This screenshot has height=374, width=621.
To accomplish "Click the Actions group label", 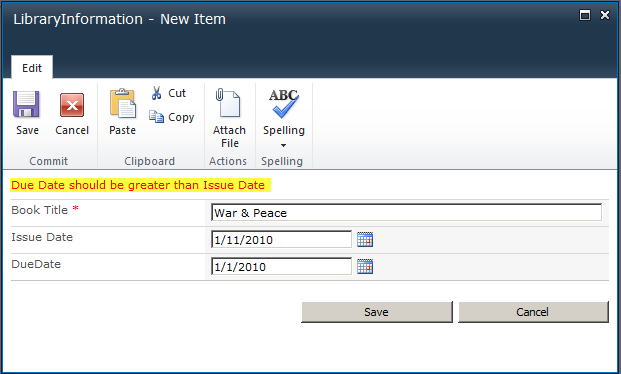I will coord(228,161).
